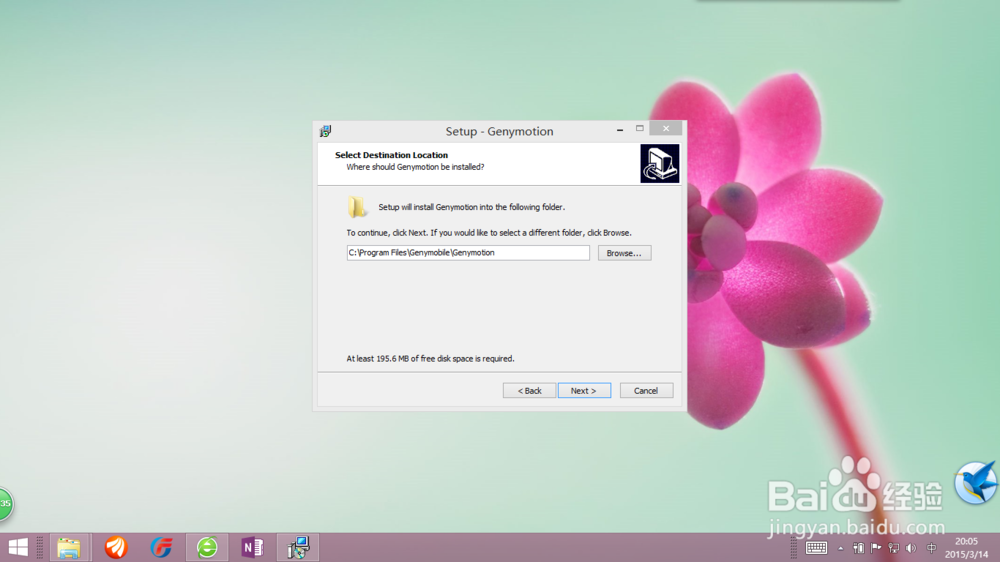Open the Windows Start menu
The image size is (1000, 562).
tap(18, 547)
